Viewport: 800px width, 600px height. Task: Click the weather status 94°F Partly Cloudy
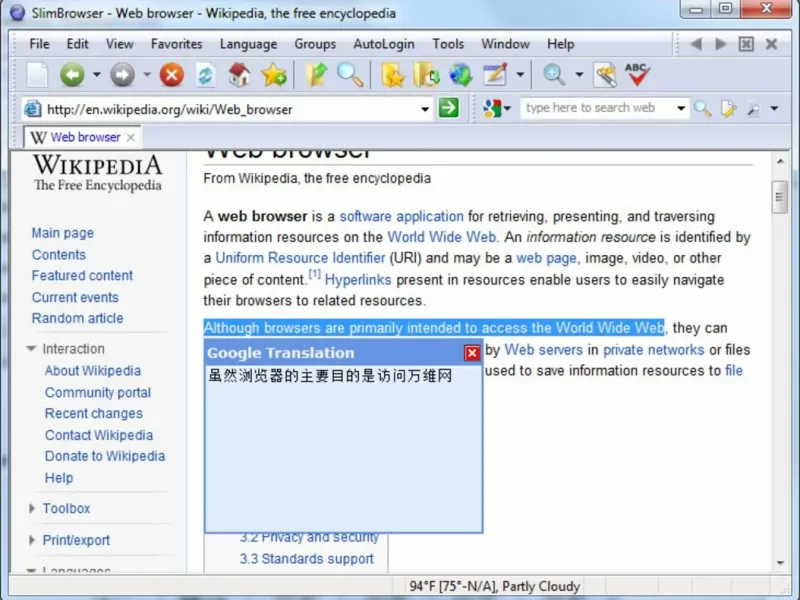coord(494,587)
